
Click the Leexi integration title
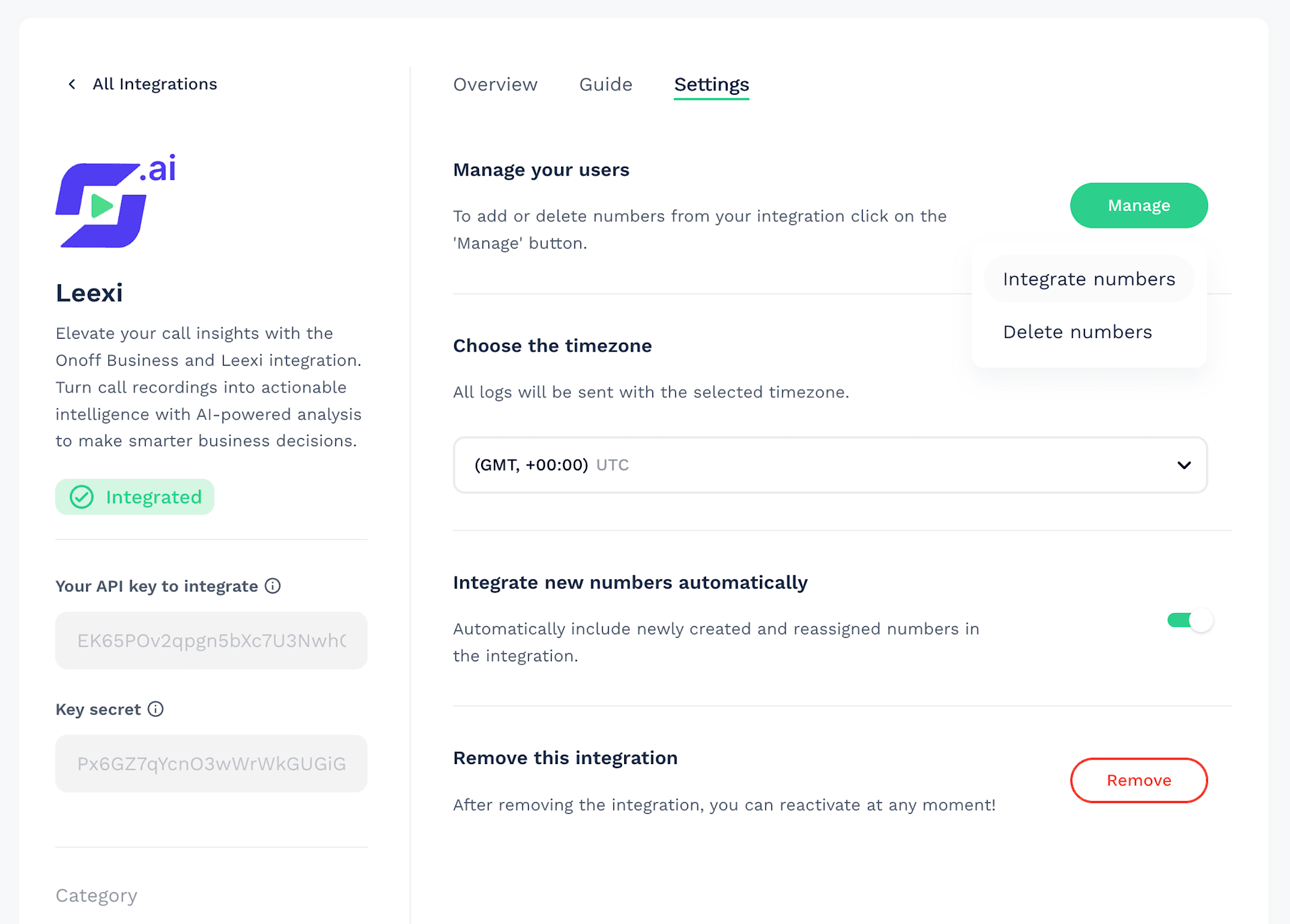(x=89, y=293)
